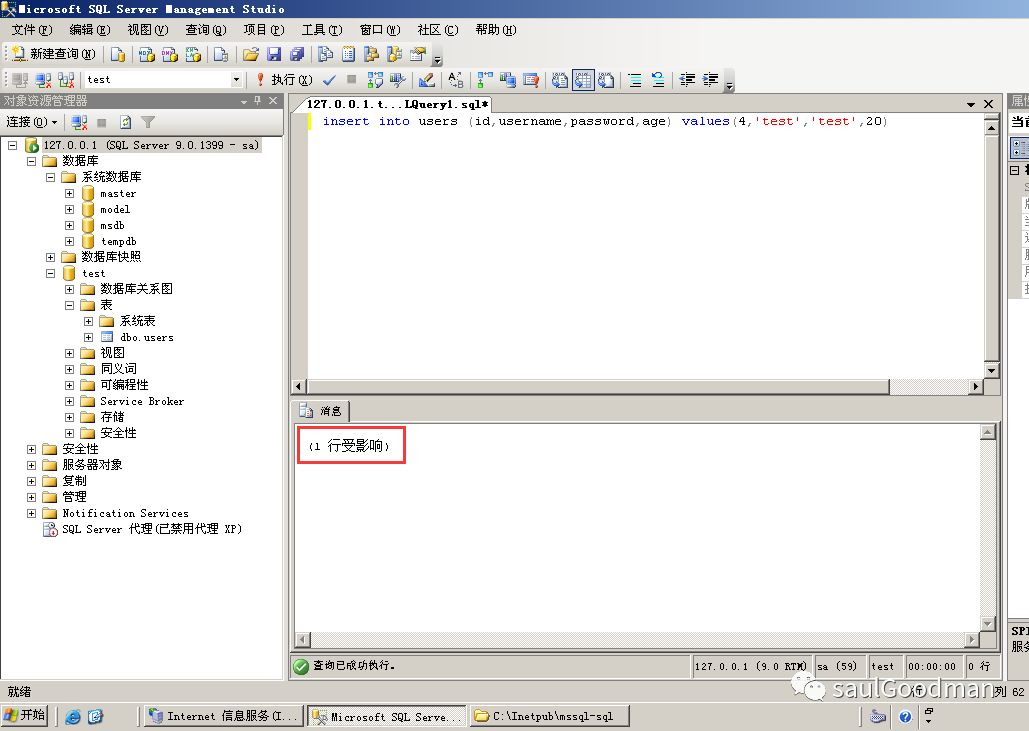Click the help question mark tray icon
The height and width of the screenshot is (731, 1029).
point(905,717)
